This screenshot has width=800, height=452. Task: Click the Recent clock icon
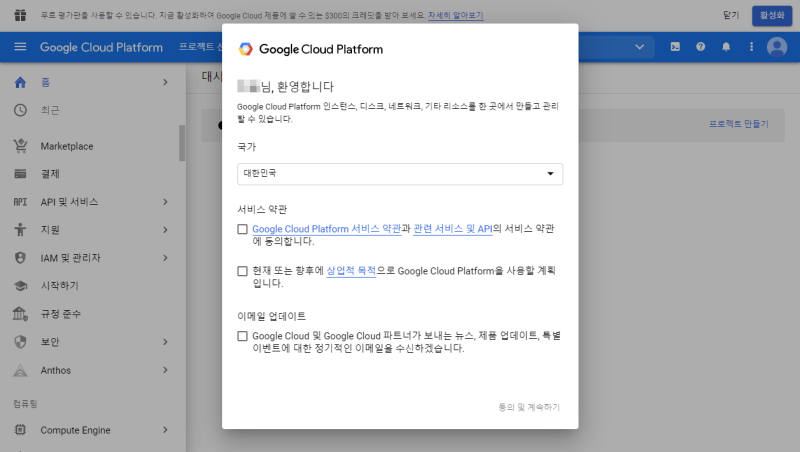pyautogui.click(x=20, y=110)
